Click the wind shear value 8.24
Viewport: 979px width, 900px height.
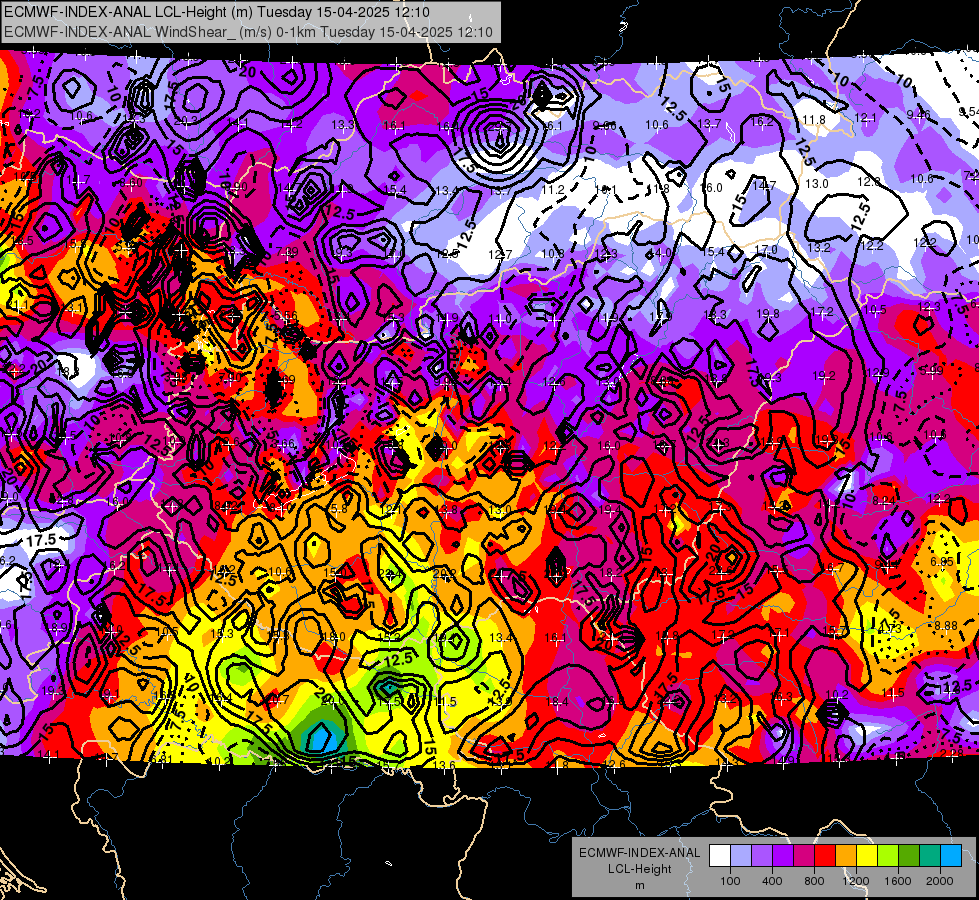(884, 500)
